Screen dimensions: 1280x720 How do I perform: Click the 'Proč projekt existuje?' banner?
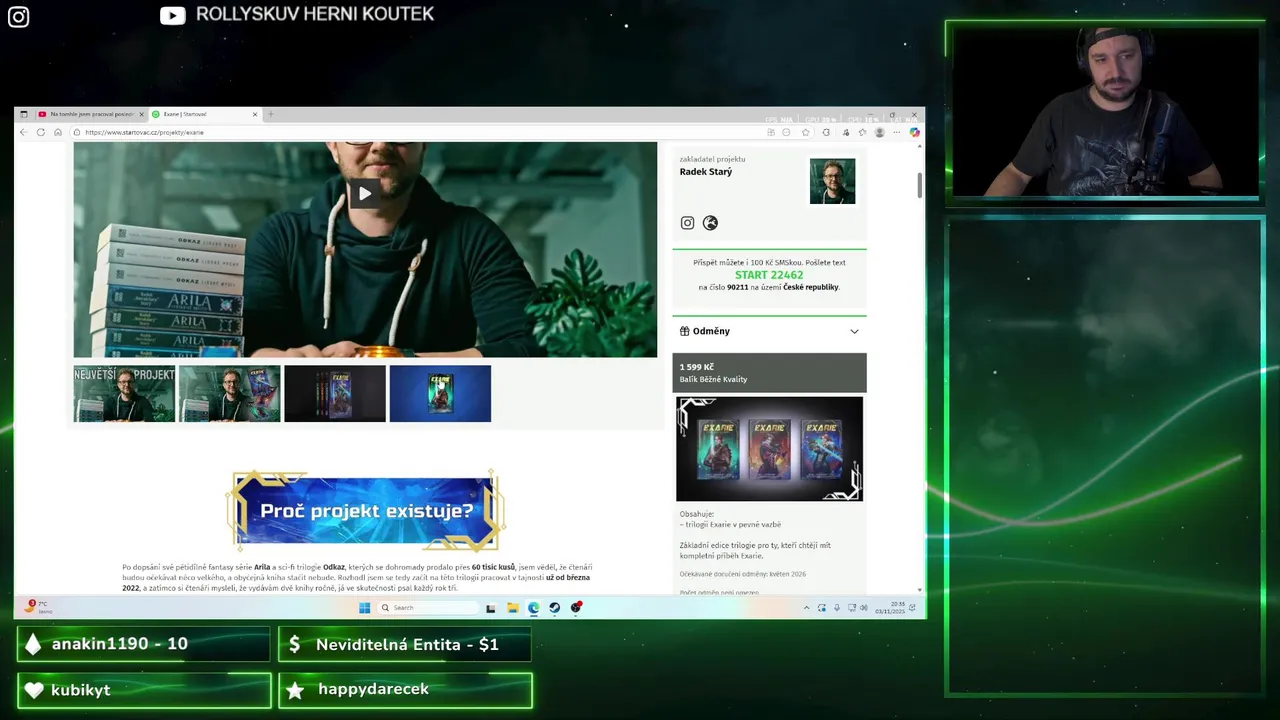366,510
